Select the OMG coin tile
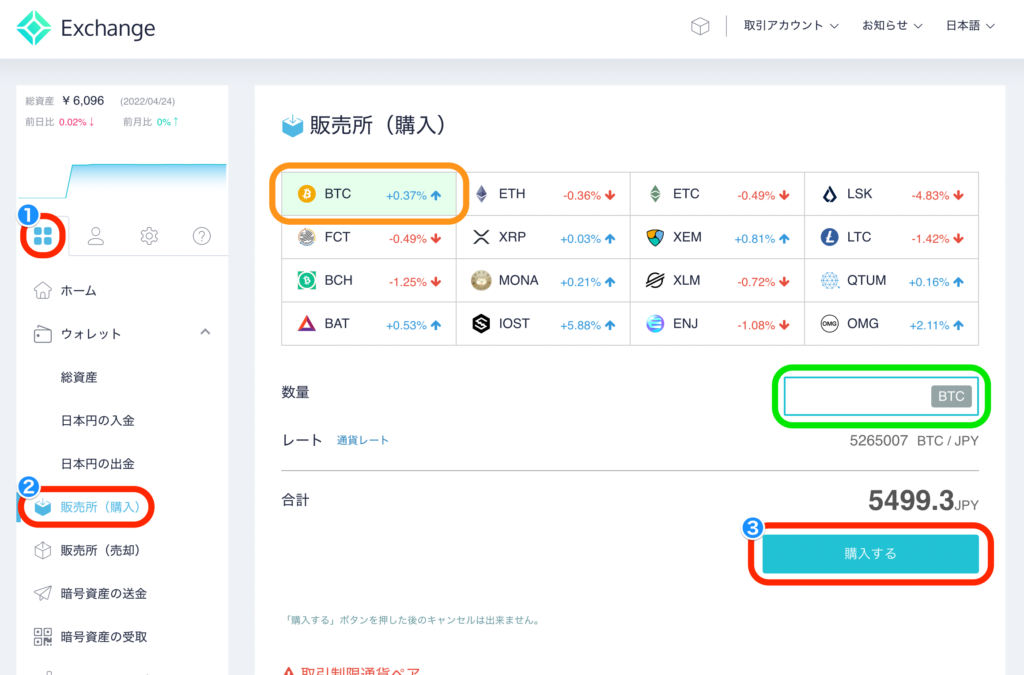Screen dimensions: 1024x675 891,323
